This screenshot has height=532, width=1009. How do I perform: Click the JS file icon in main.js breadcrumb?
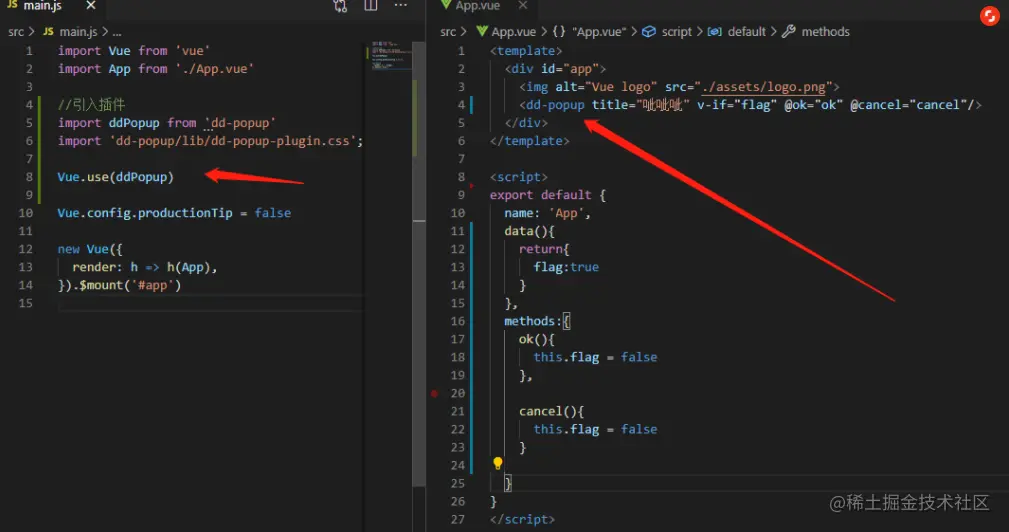pos(48,32)
